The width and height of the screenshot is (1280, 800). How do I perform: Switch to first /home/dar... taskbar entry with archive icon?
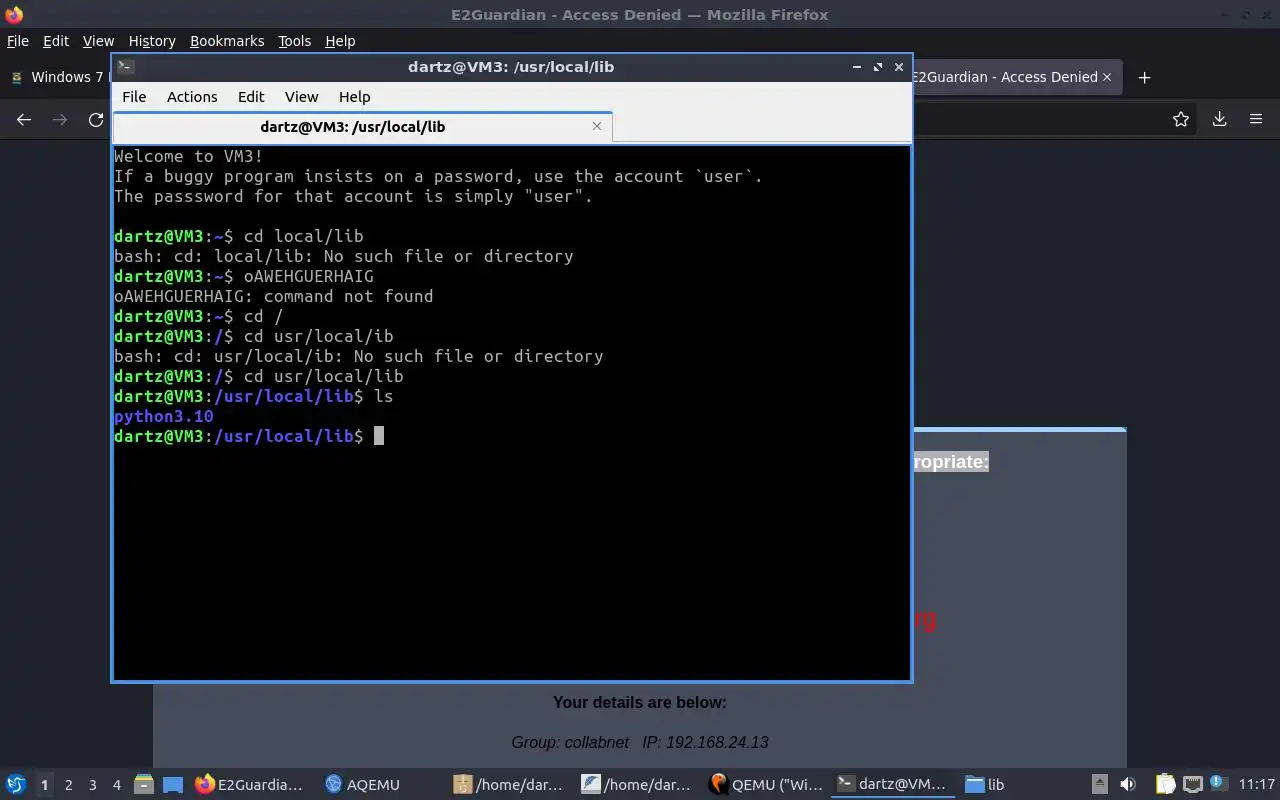point(507,785)
